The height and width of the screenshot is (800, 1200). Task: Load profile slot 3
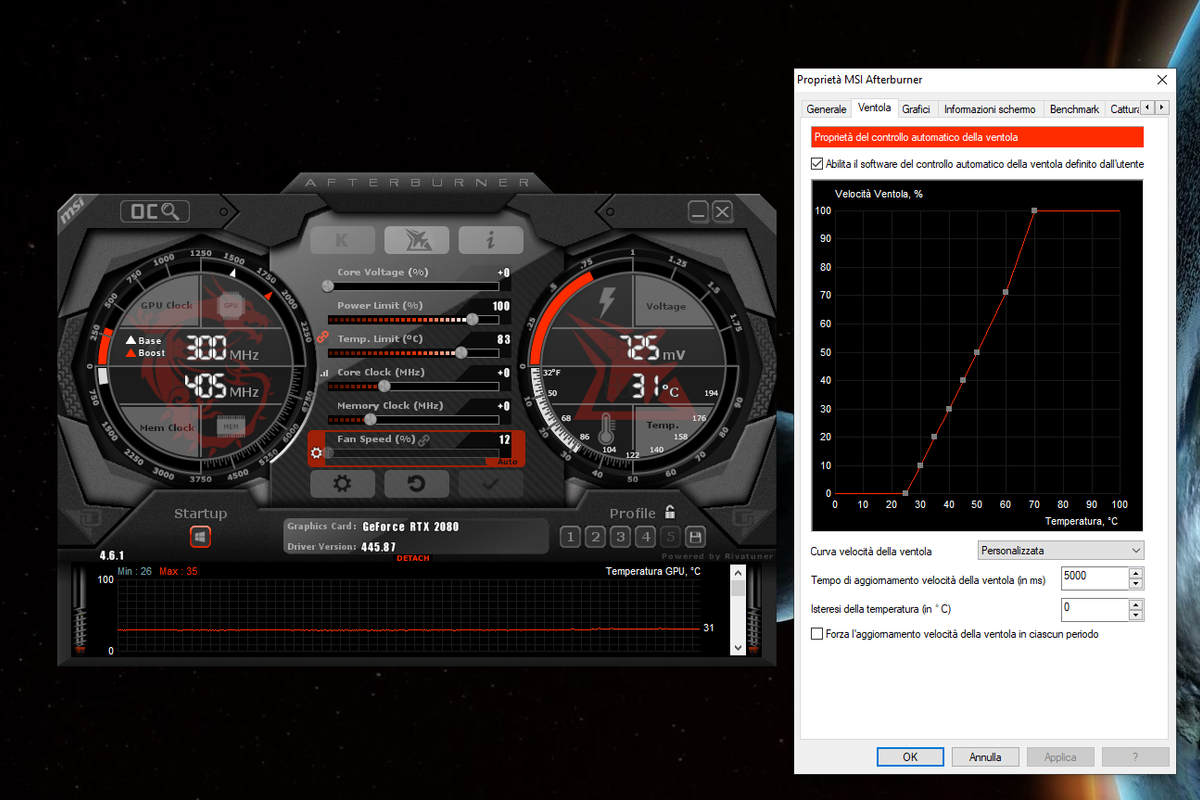[620, 537]
